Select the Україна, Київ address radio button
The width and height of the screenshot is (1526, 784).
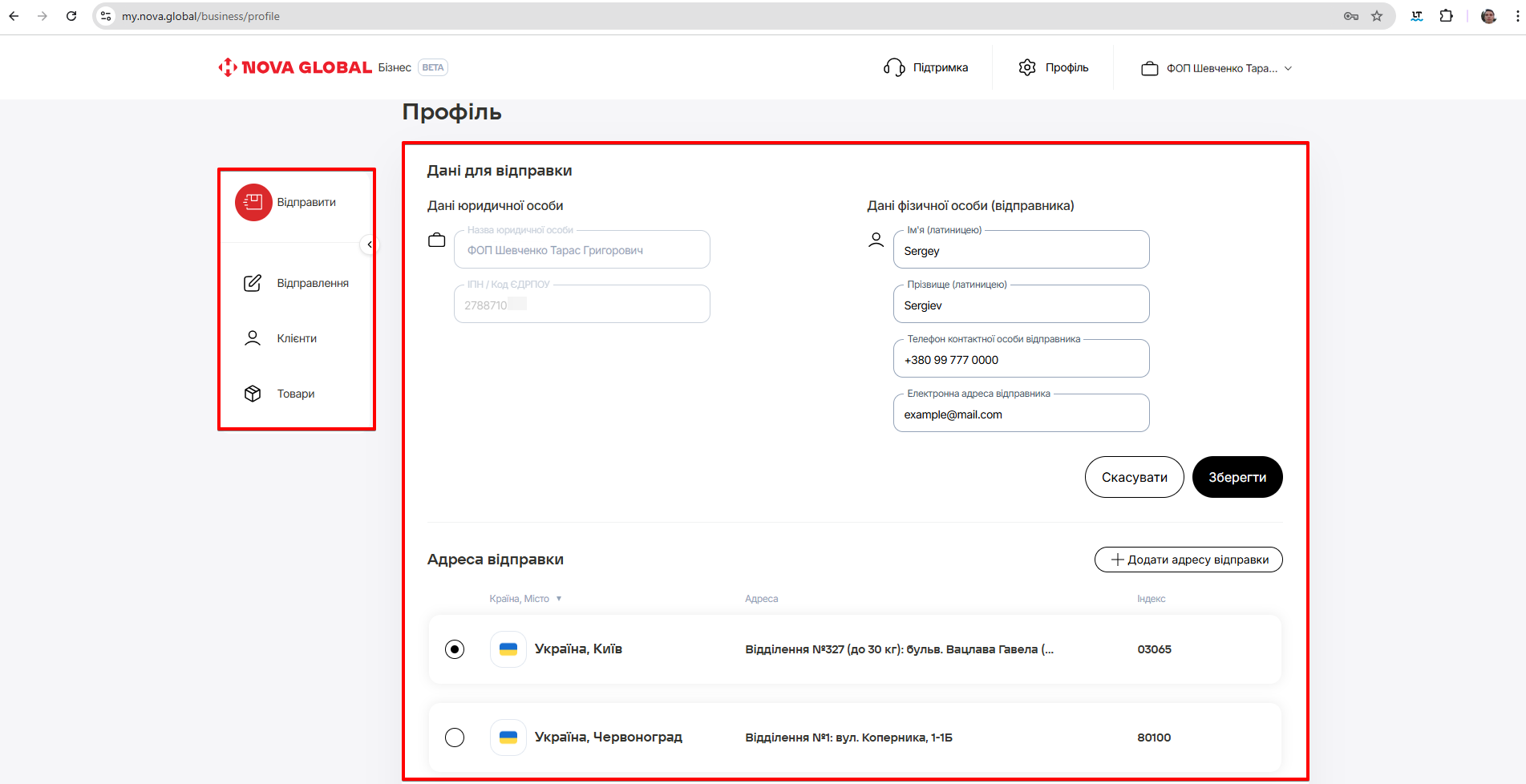455,649
